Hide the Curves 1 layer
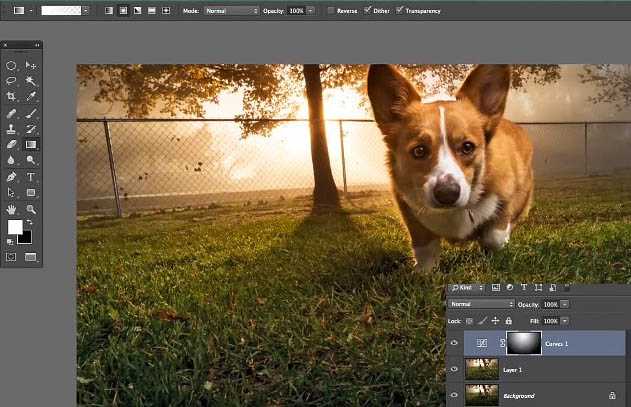The height and width of the screenshot is (407, 631). [x=455, y=343]
